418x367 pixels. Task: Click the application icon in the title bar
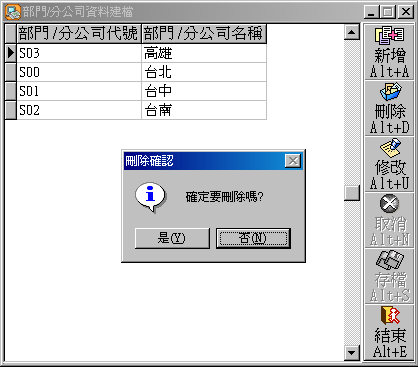[x=13, y=12]
